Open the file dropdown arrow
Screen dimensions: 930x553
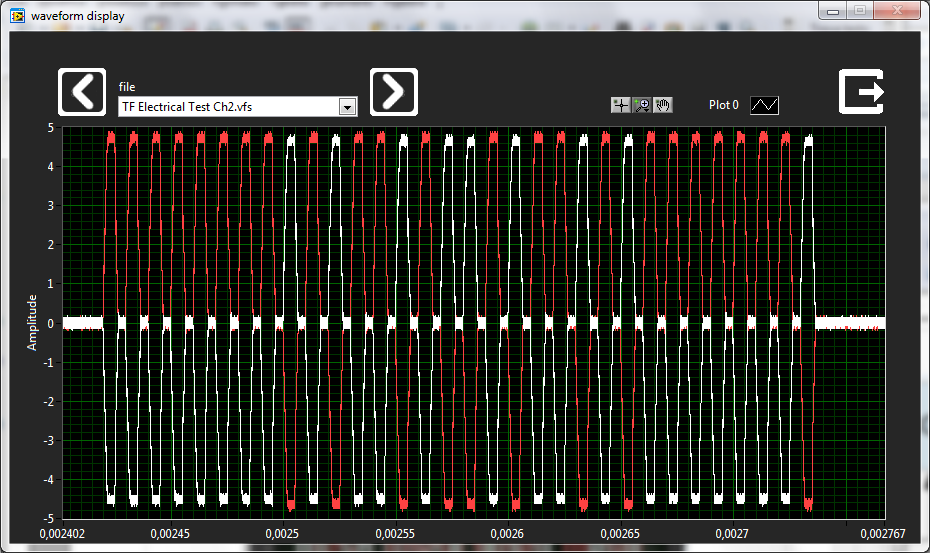click(x=348, y=107)
